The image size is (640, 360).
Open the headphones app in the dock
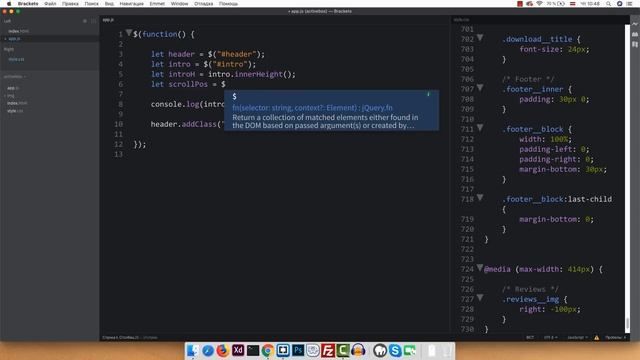point(358,351)
